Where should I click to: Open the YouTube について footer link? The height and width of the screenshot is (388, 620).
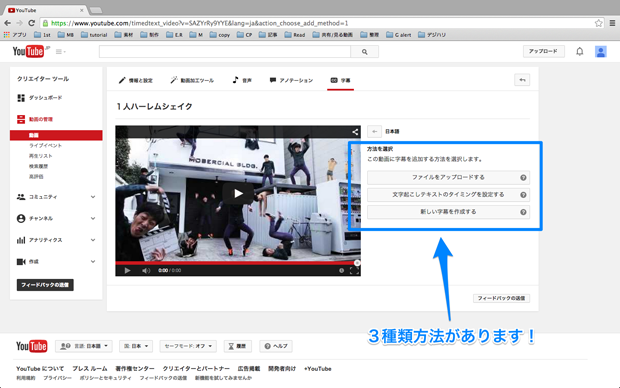click(x=40, y=369)
